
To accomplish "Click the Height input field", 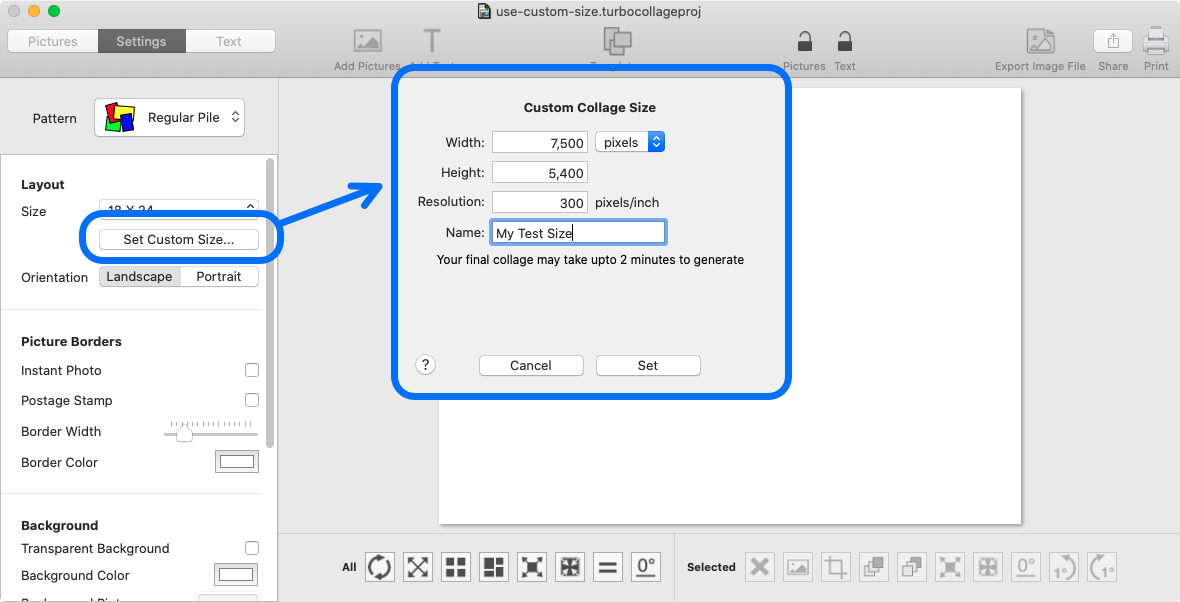I will 540,172.
